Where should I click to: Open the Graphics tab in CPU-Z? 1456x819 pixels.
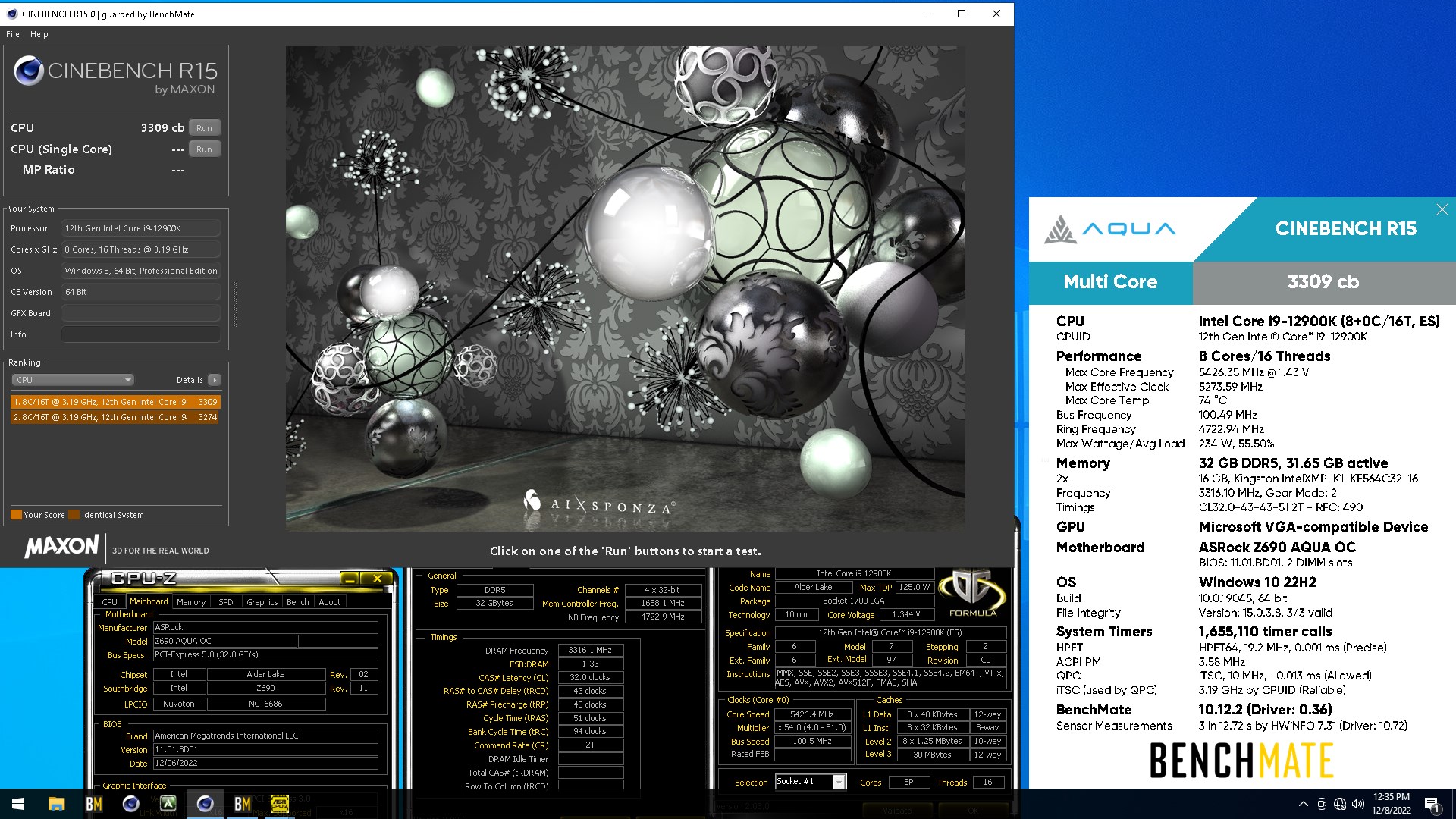pyautogui.click(x=262, y=602)
